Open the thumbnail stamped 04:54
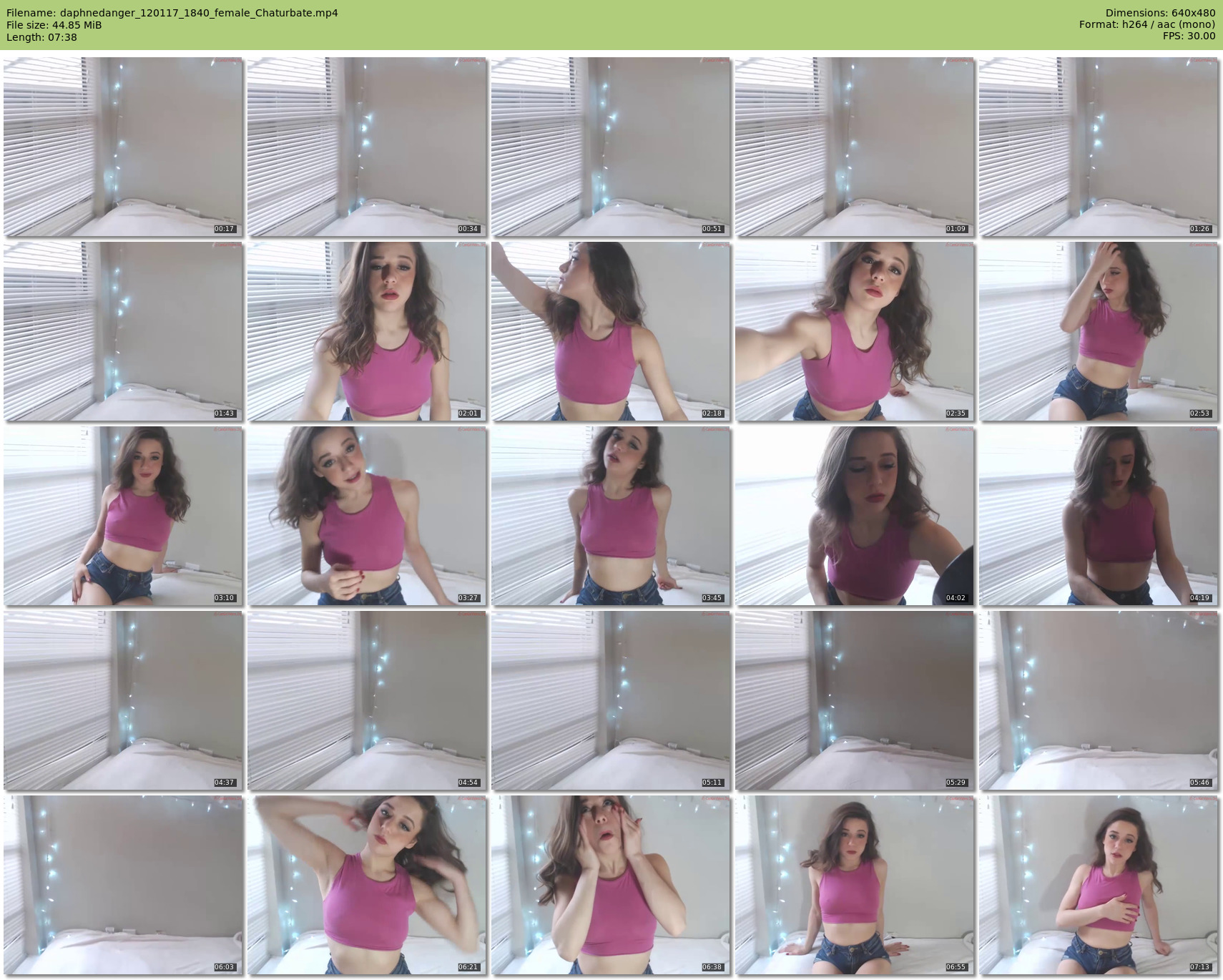This screenshot has height=980, width=1223. tap(367, 700)
